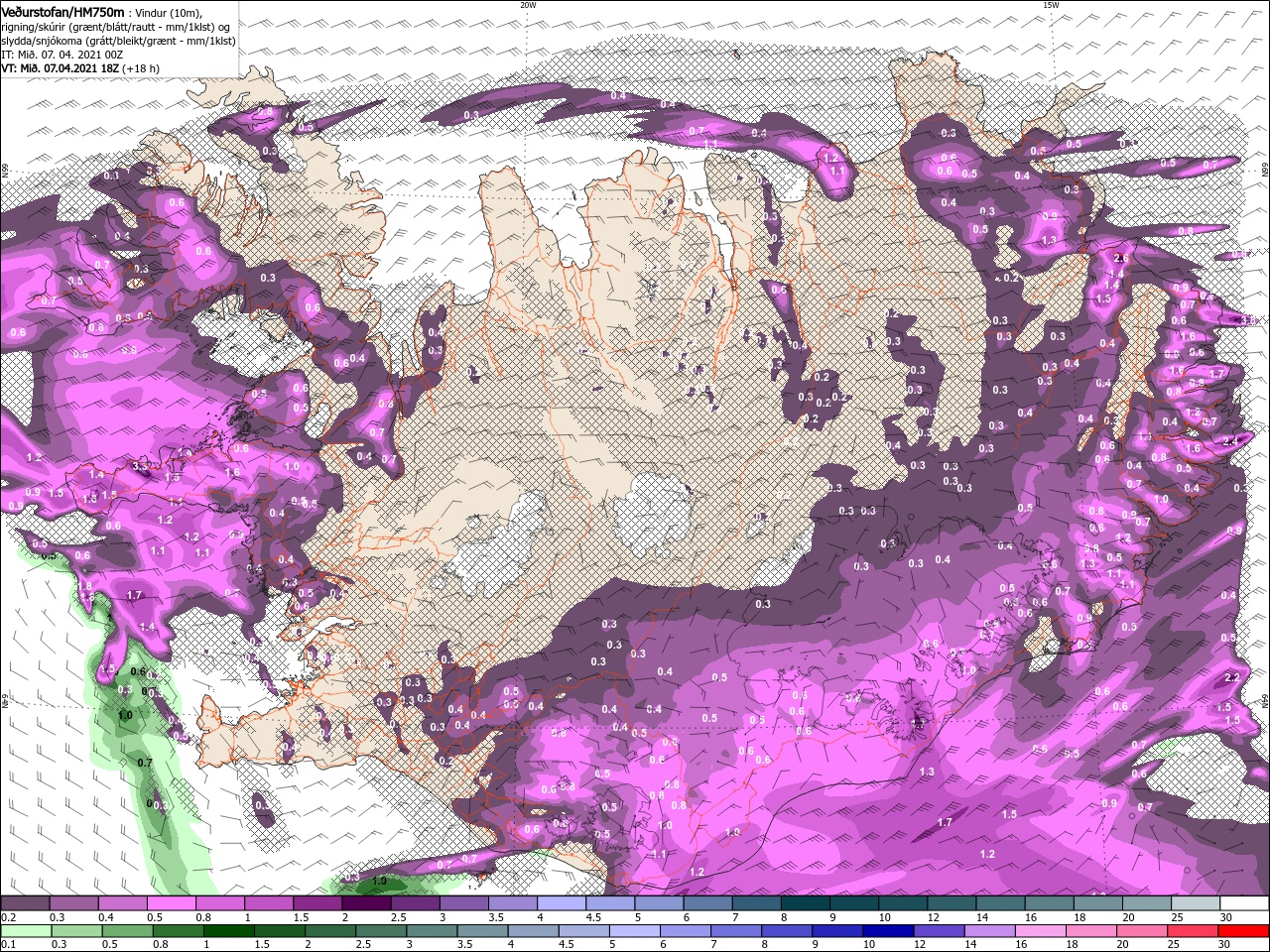Click the 2.6 precipitation value on the map

[x=1122, y=258]
